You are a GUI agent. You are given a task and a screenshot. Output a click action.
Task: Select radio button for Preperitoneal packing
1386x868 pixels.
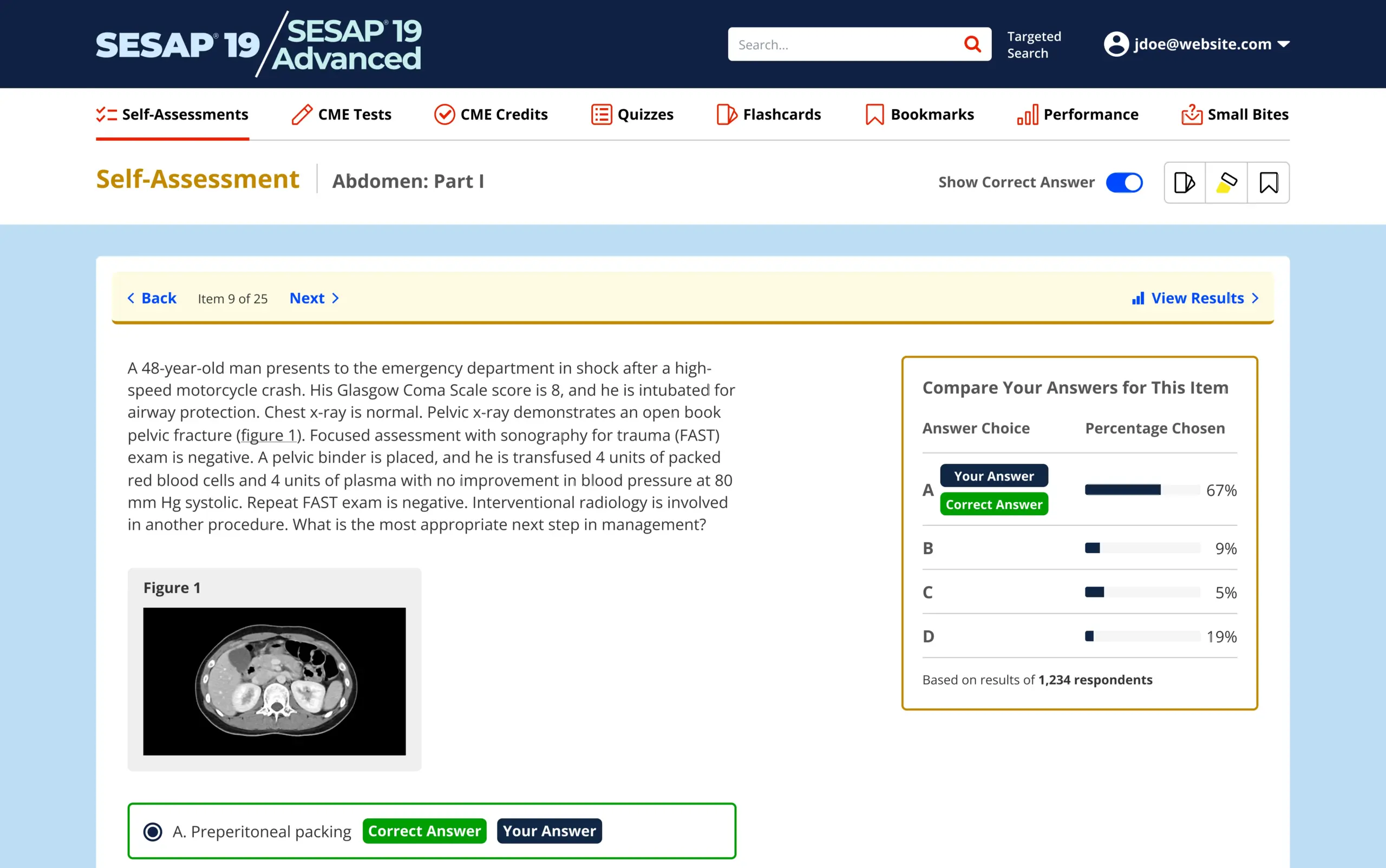[153, 831]
